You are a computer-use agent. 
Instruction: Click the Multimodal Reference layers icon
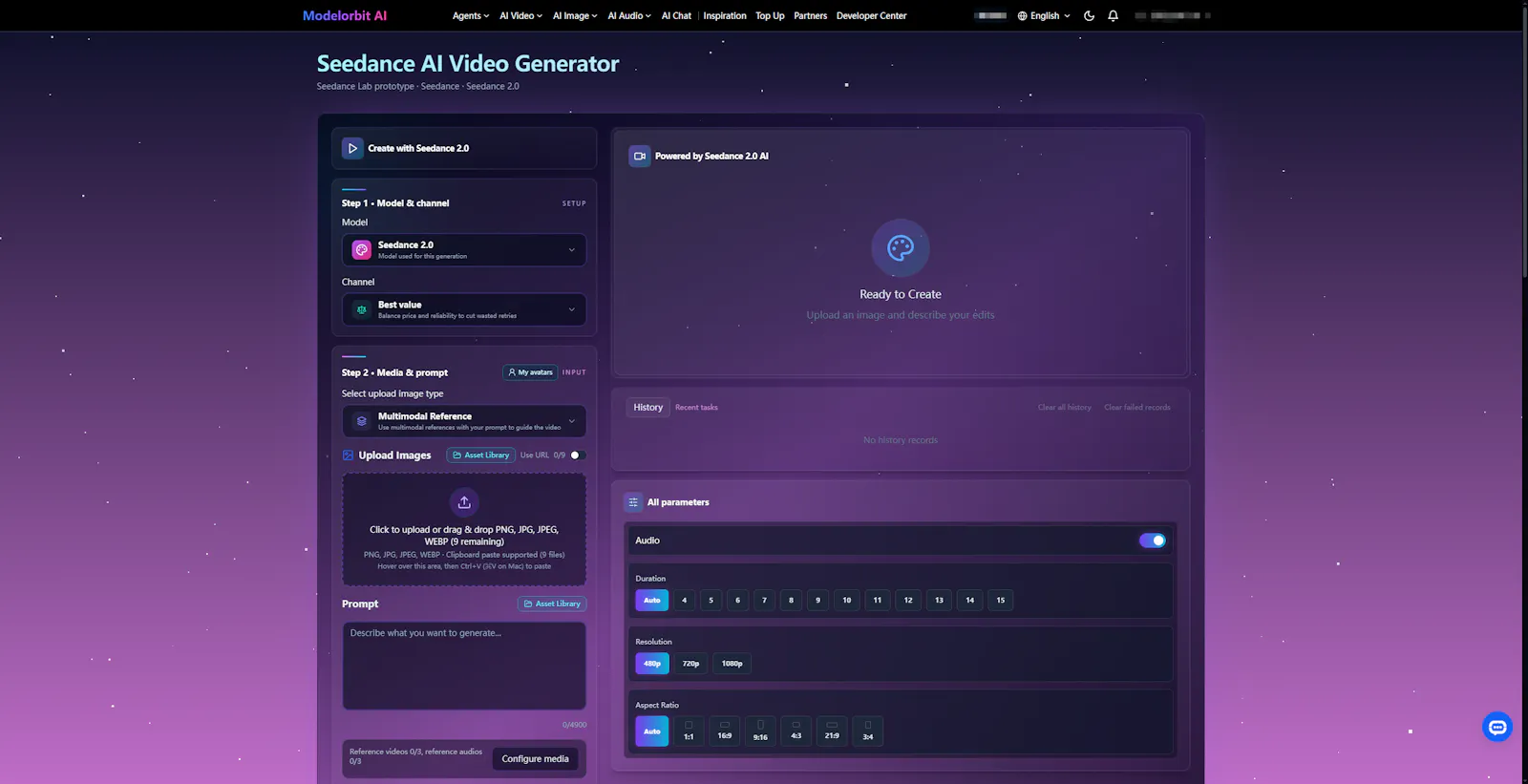coord(362,421)
